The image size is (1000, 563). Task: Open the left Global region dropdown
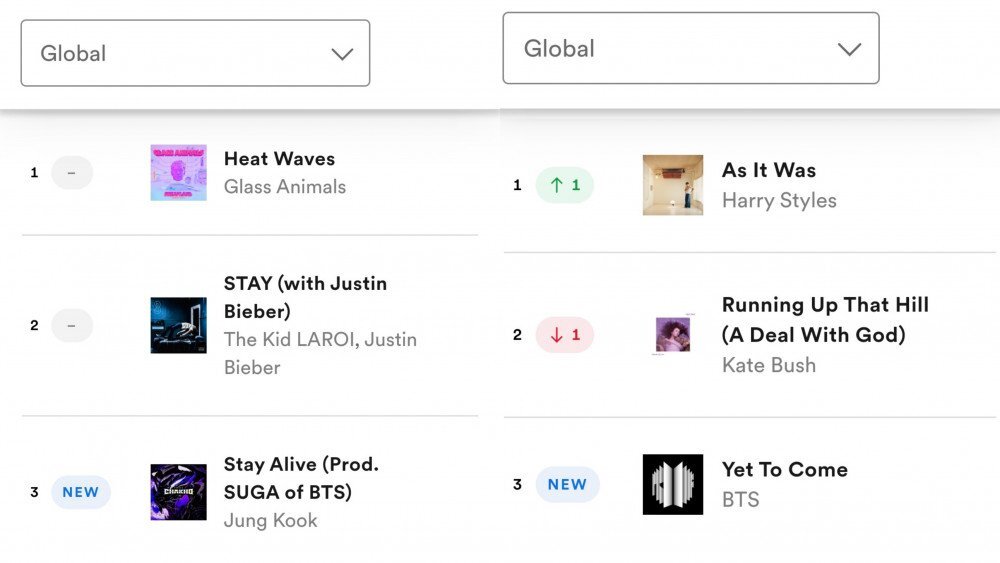(x=195, y=53)
